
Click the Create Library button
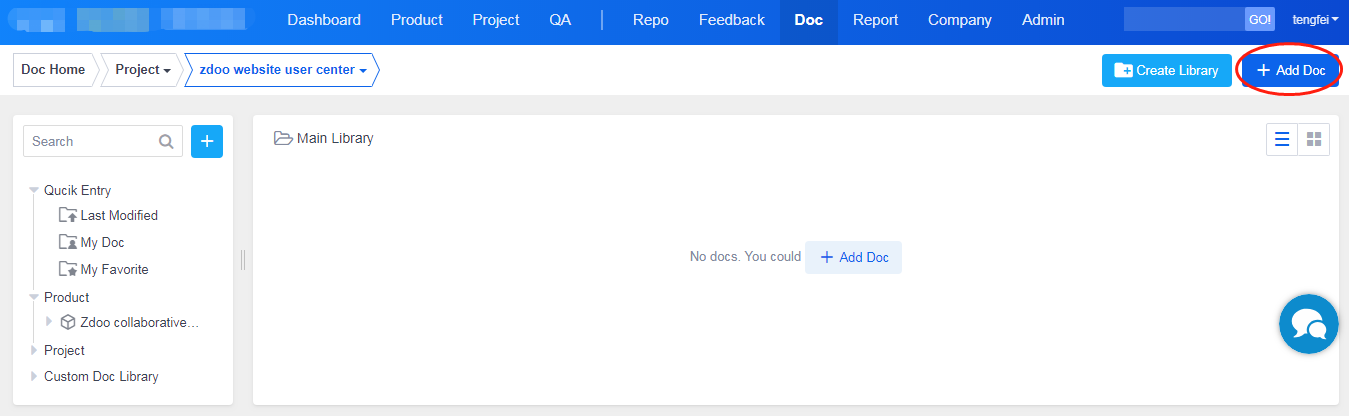point(1166,70)
